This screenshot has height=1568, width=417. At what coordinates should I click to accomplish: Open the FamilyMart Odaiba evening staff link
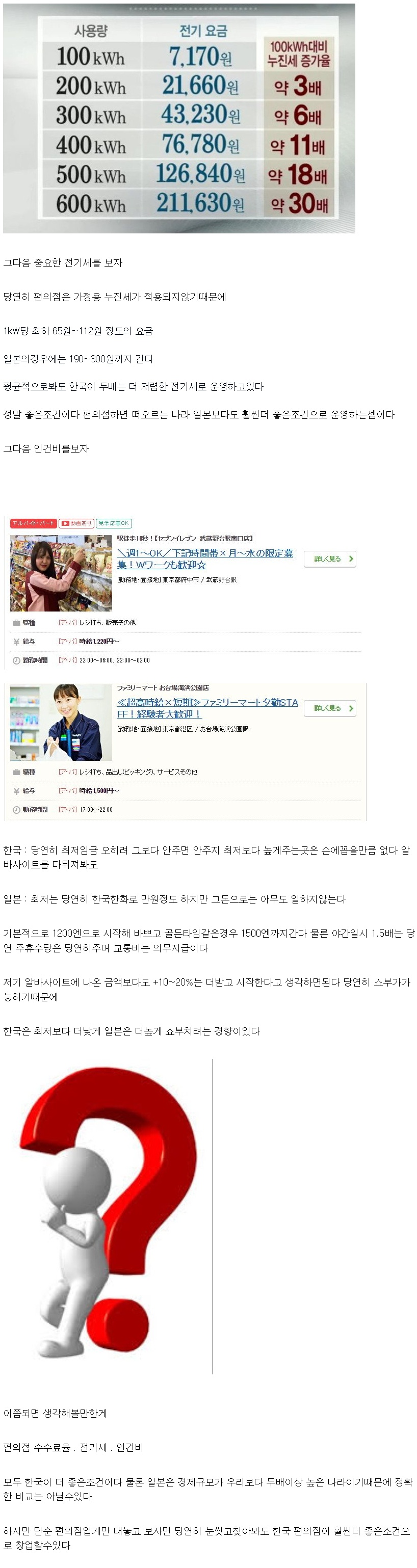pos(207,708)
